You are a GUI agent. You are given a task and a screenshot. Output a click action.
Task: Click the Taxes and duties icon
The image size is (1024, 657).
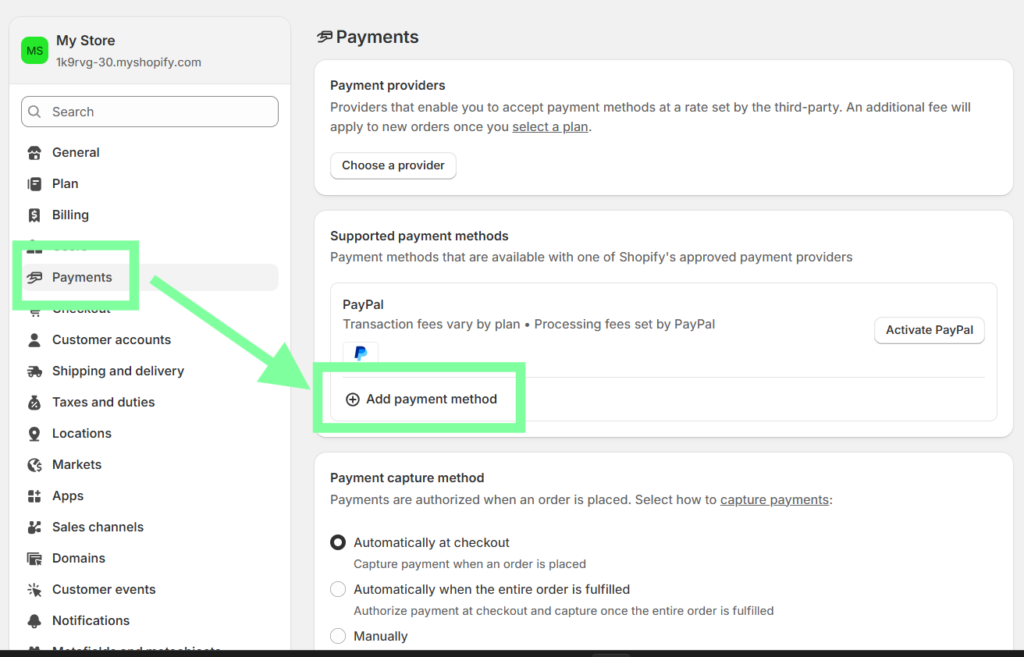tap(35, 402)
